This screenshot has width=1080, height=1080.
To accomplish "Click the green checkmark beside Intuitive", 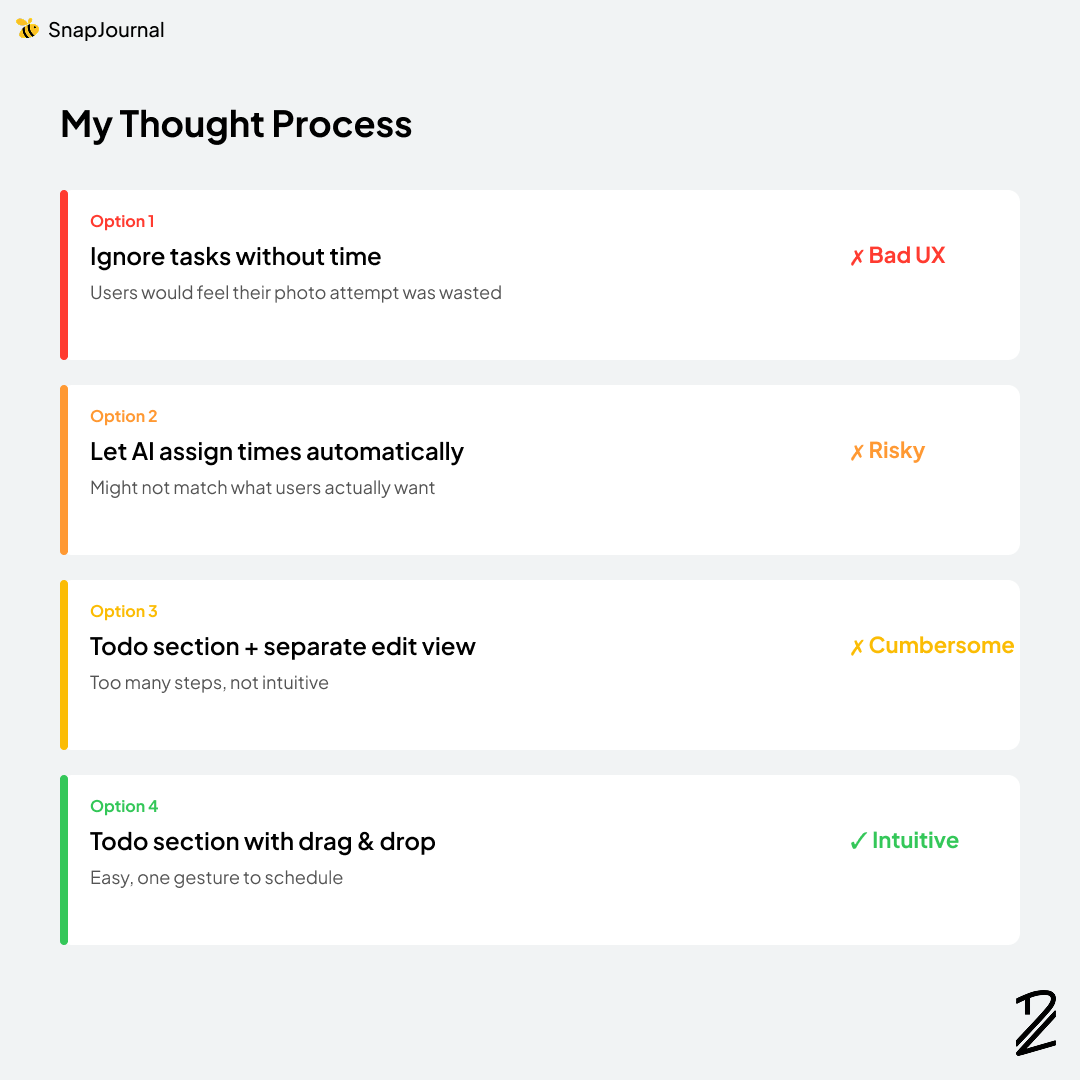I will (x=857, y=841).
